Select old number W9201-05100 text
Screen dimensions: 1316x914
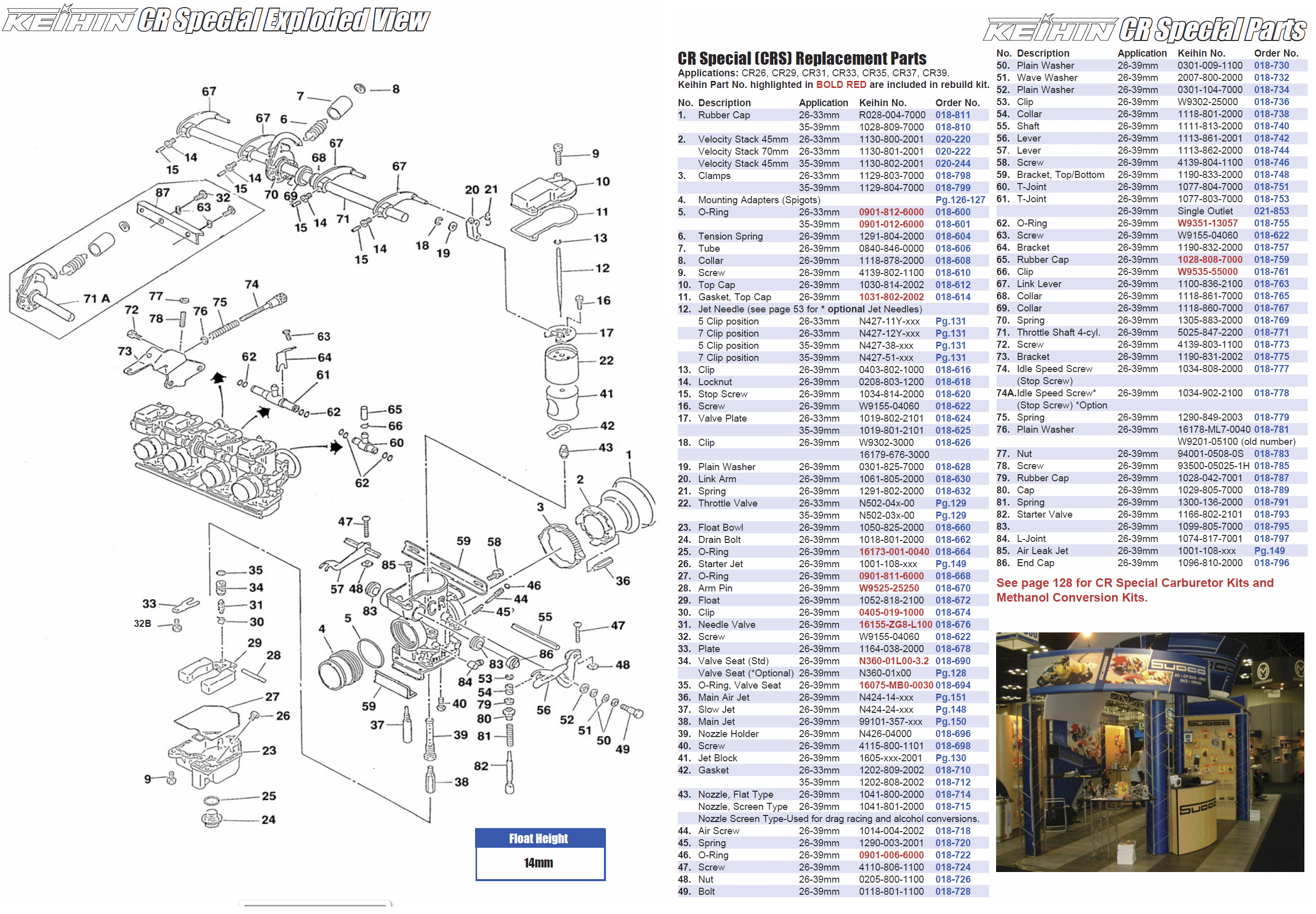coord(1236,442)
